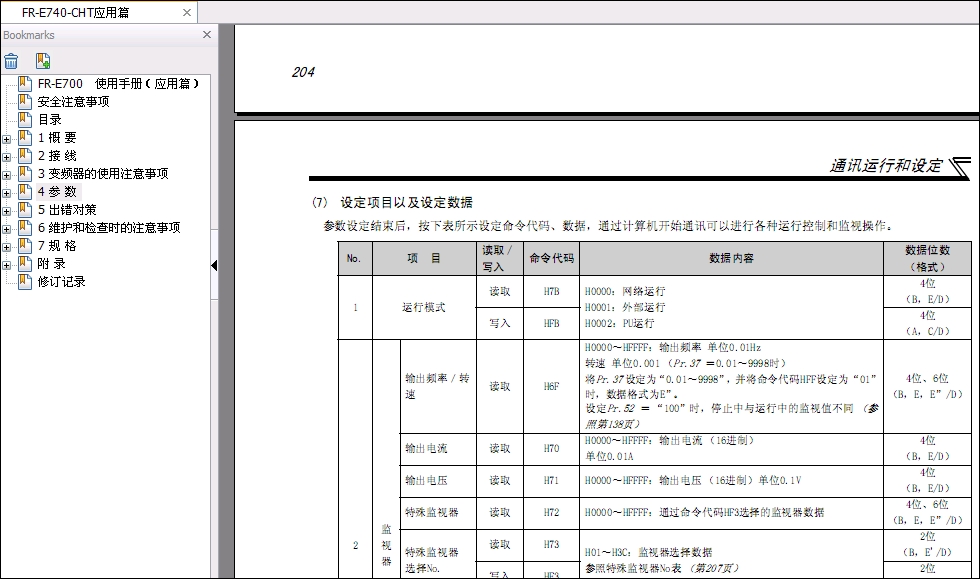The height and width of the screenshot is (579, 980).
Task: Close the FR-E740-CHT应用篇 document tab
Action: tap(186, 13)
